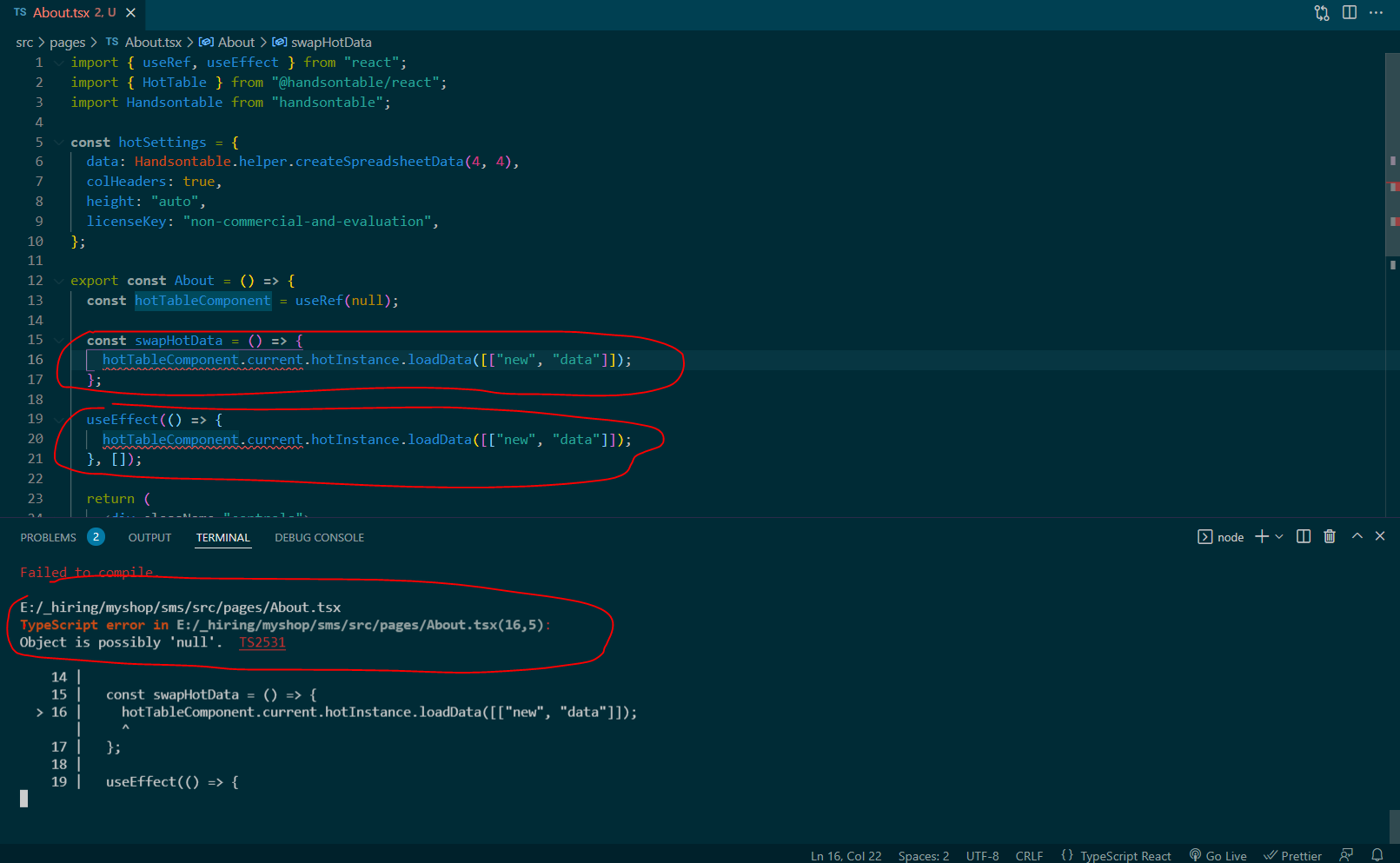Click 'useEffect' call on line 19
The image size is (1400, 863).
click(123, 420)
